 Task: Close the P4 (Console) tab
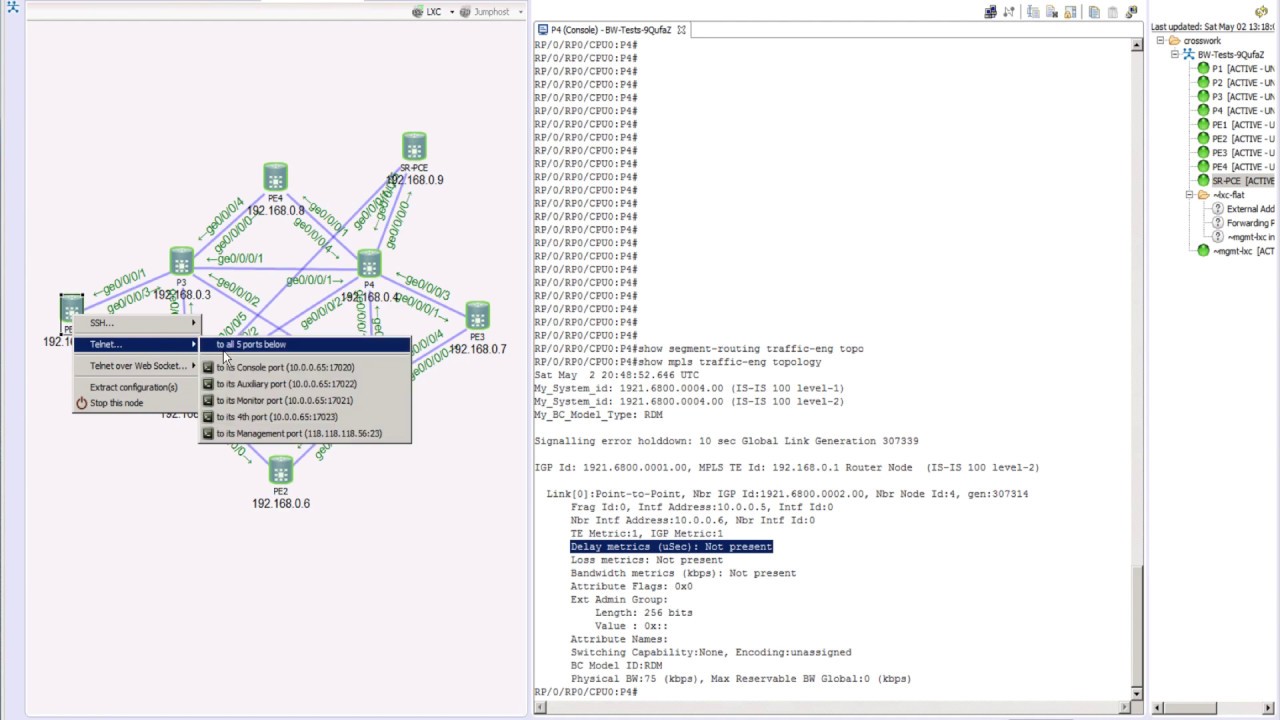pos(681,30)
